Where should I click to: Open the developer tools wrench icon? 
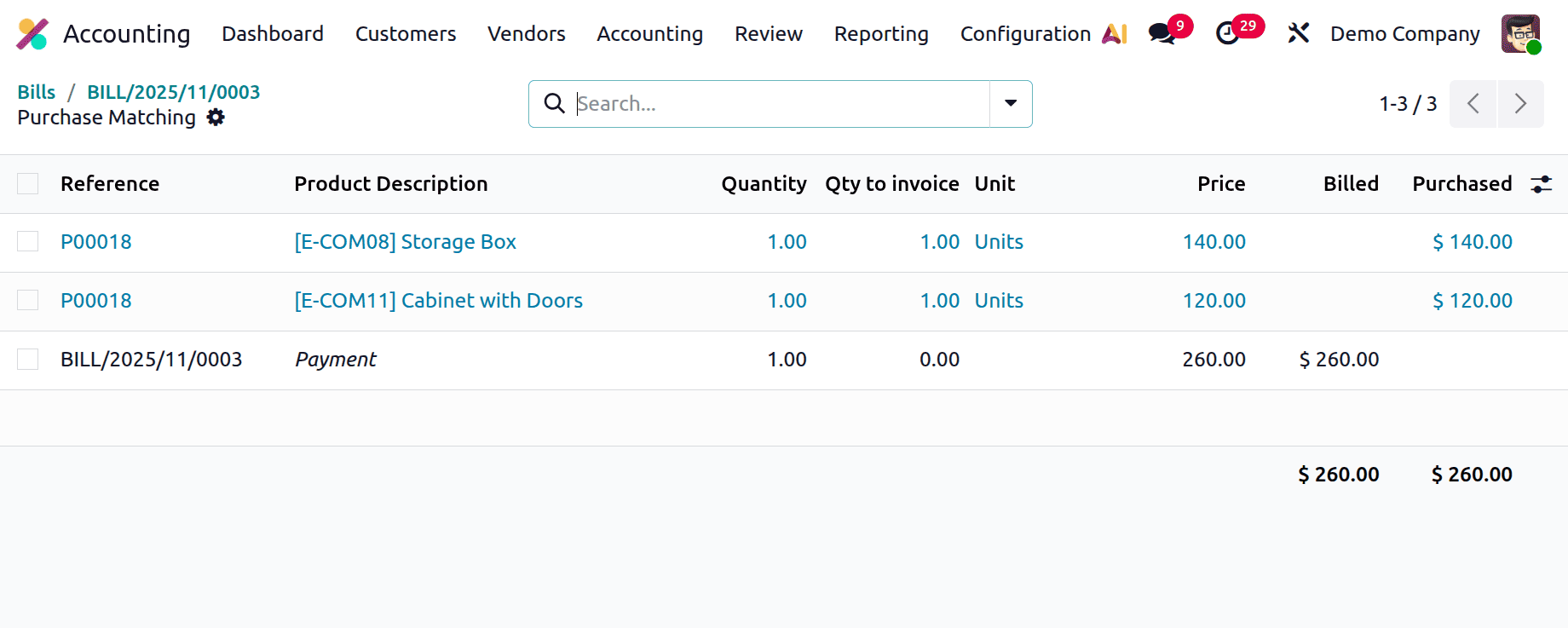coord(1298,34)
